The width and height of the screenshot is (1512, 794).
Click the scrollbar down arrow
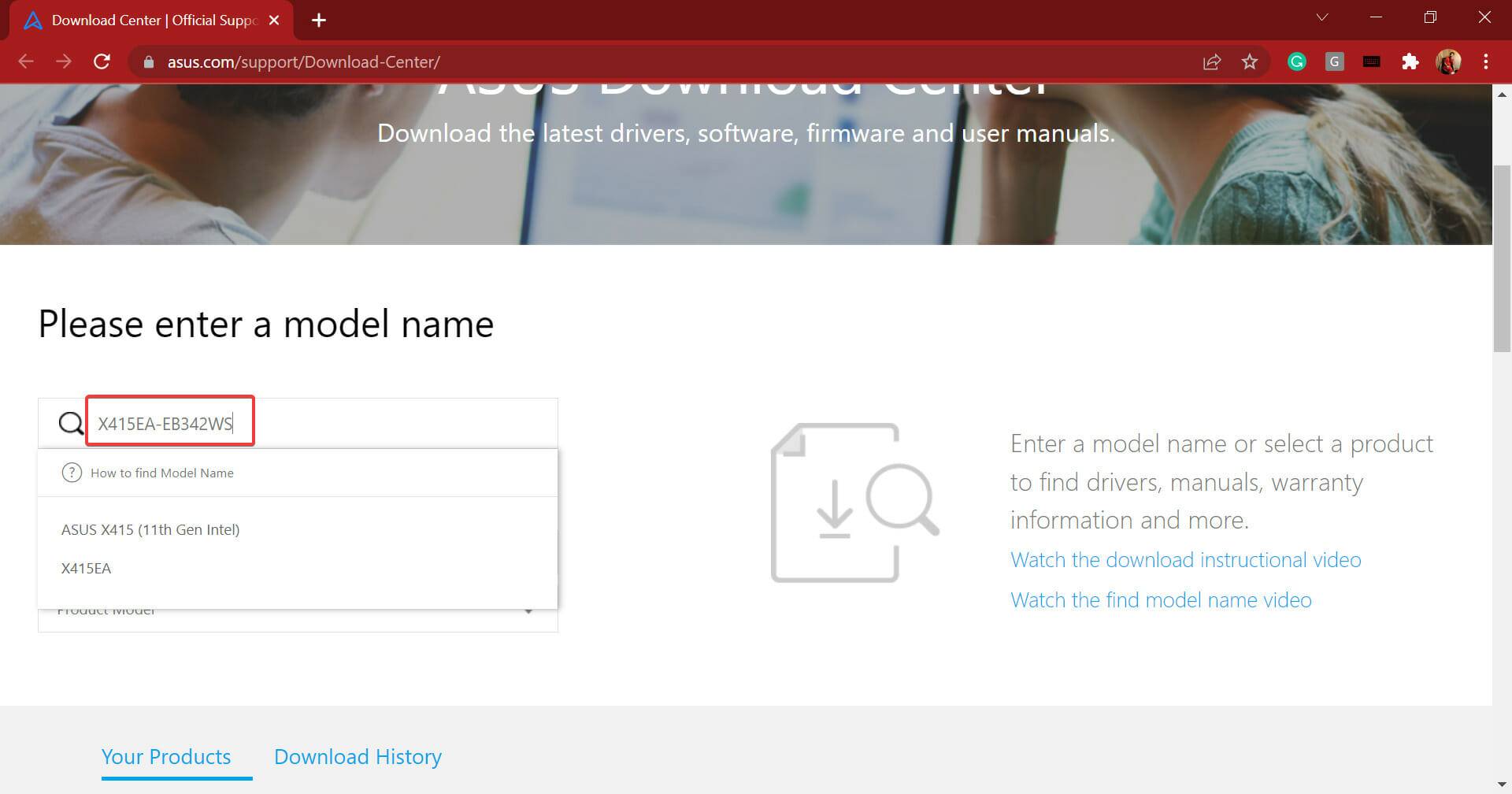[x=1502, y=785]
